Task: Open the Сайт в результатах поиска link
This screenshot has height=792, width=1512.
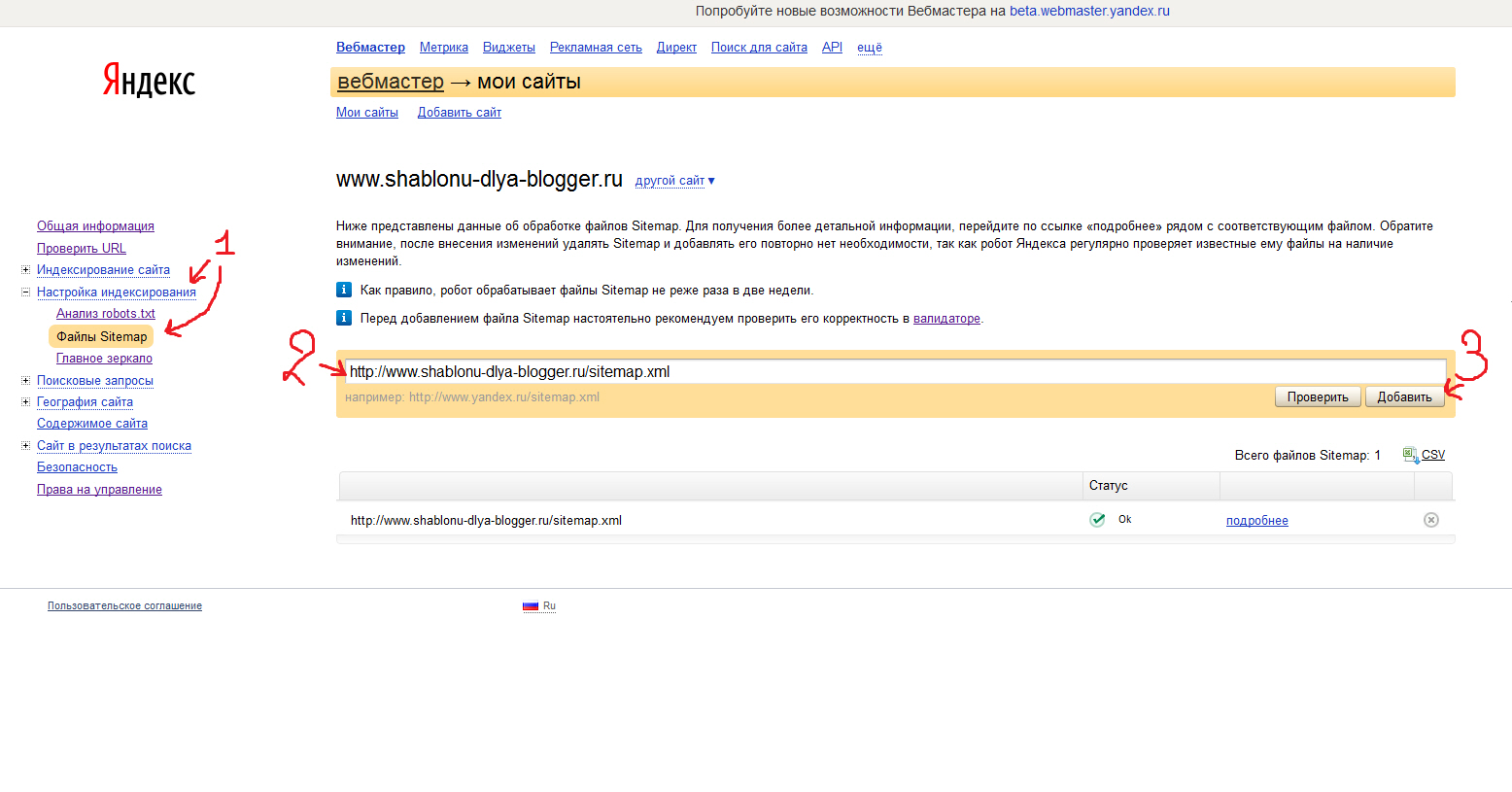Action: [114, 445]
